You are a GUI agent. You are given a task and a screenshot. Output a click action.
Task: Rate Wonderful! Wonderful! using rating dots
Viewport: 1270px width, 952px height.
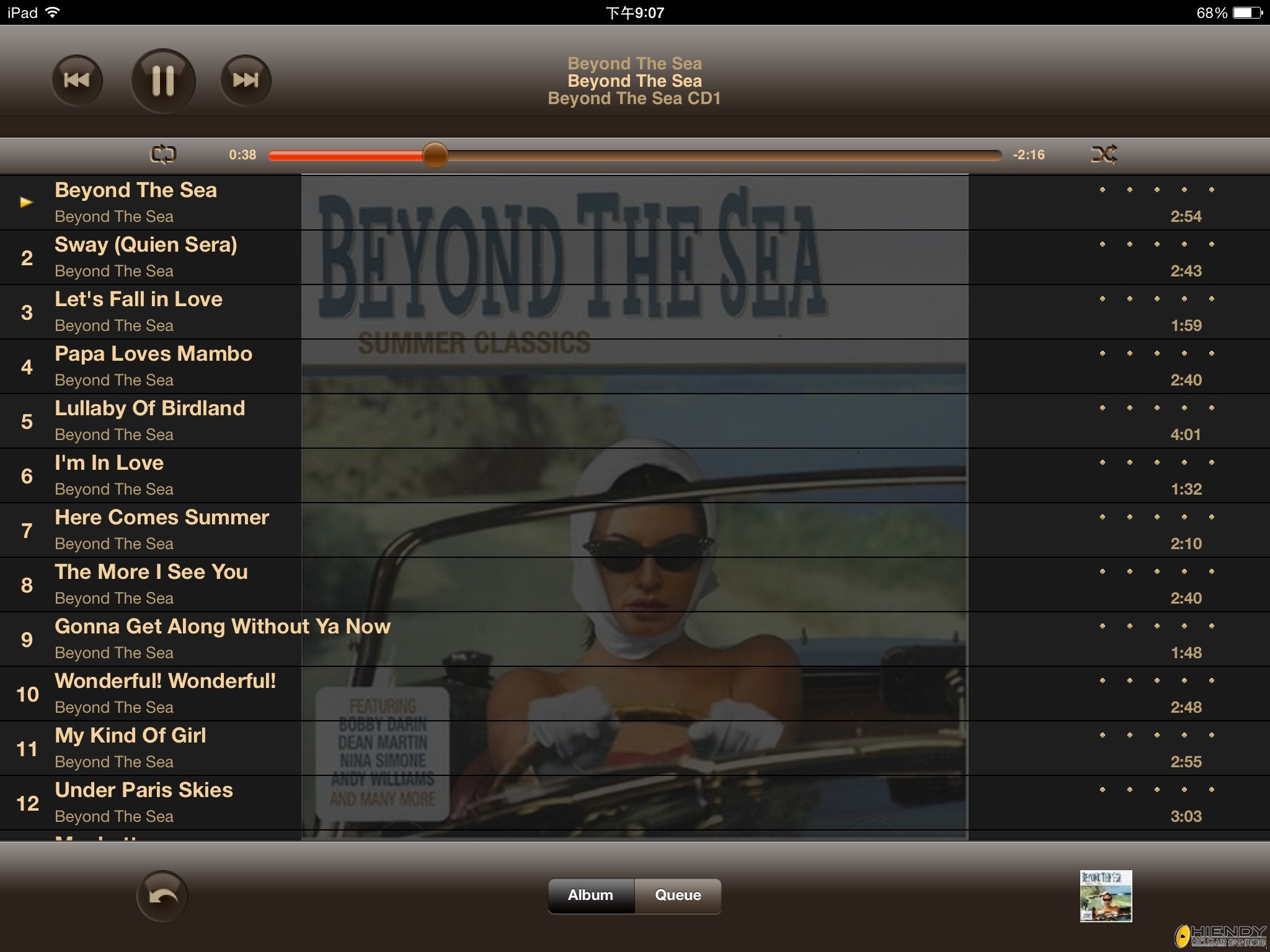pyautogui.click(x=1157, y=681)
